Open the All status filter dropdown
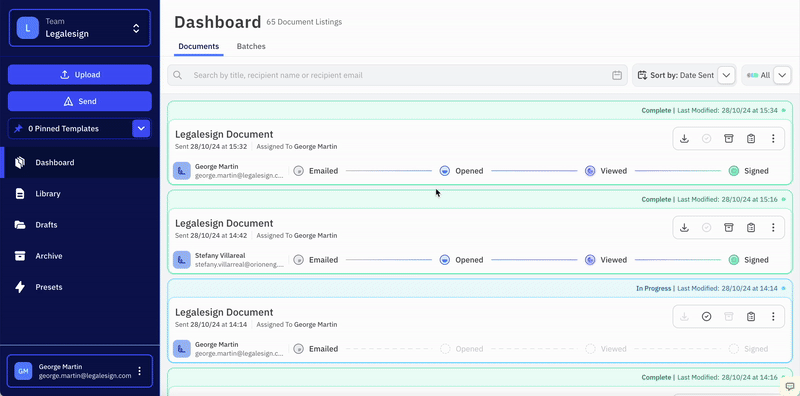The width and height of the screenshot is (800, 396). (x=782, y=75)
